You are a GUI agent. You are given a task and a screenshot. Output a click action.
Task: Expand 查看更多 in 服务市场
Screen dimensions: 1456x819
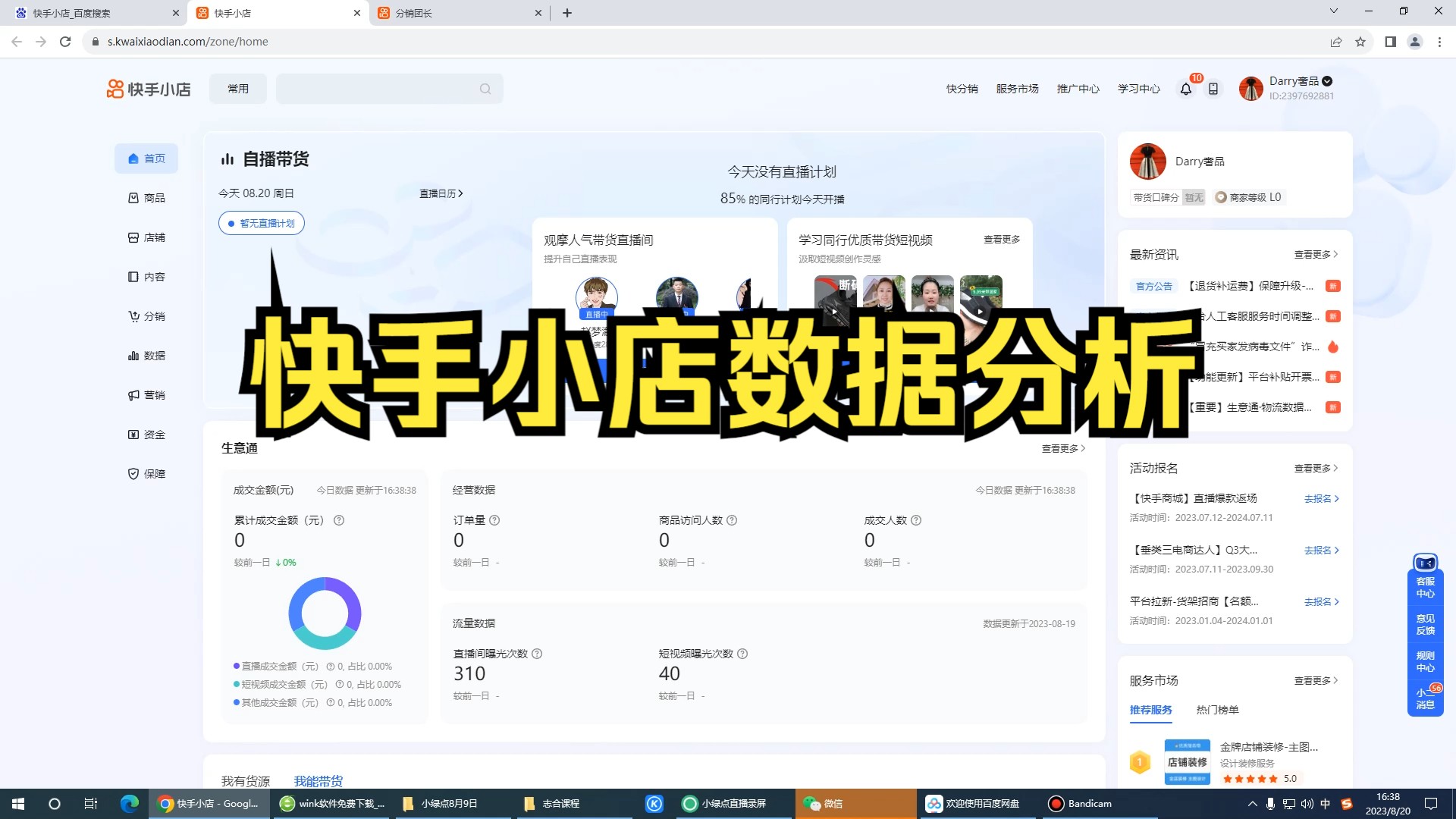click(x=1316, y=680)
